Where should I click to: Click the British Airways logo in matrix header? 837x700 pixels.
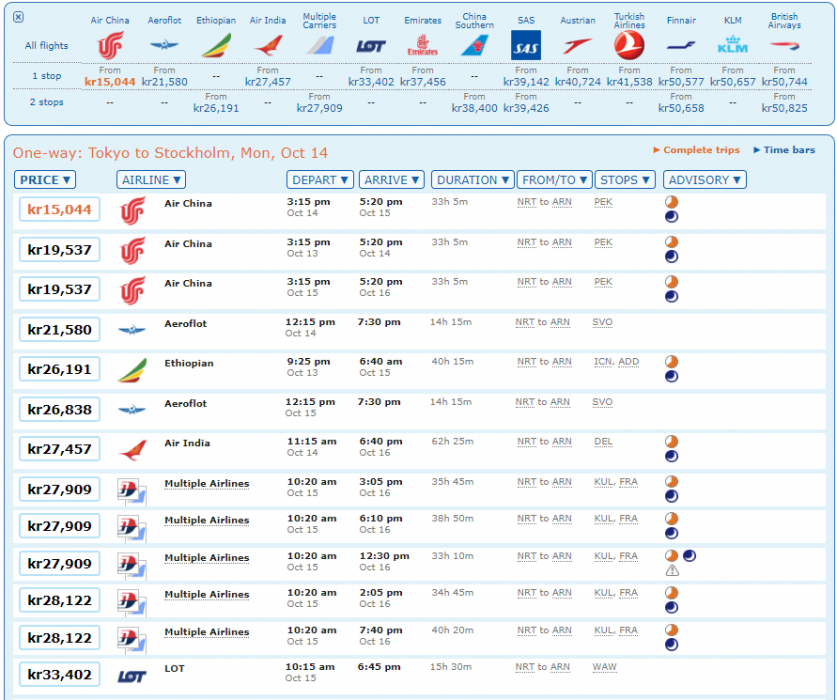coord(784,46)
